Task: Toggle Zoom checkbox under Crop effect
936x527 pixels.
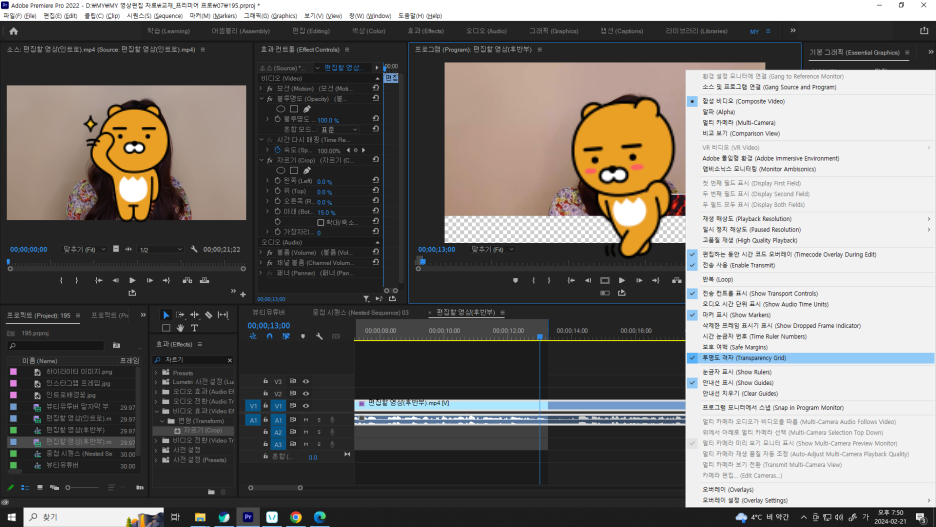Action: pos(321,222)
